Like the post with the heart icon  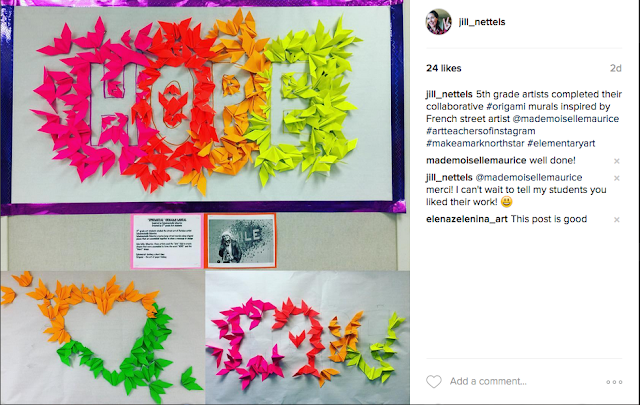433,381
